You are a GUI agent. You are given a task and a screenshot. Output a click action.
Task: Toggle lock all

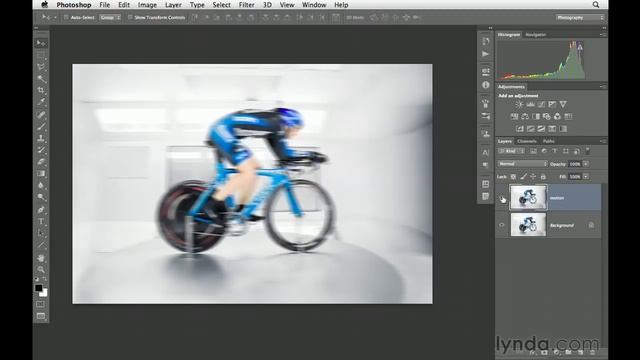543,177
